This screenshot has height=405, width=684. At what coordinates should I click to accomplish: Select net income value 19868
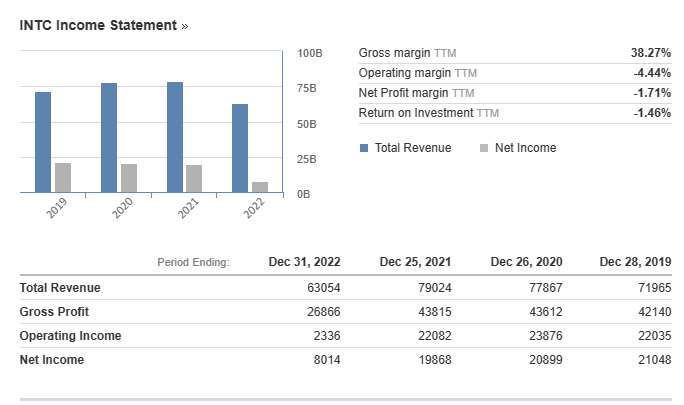[435, 360]
